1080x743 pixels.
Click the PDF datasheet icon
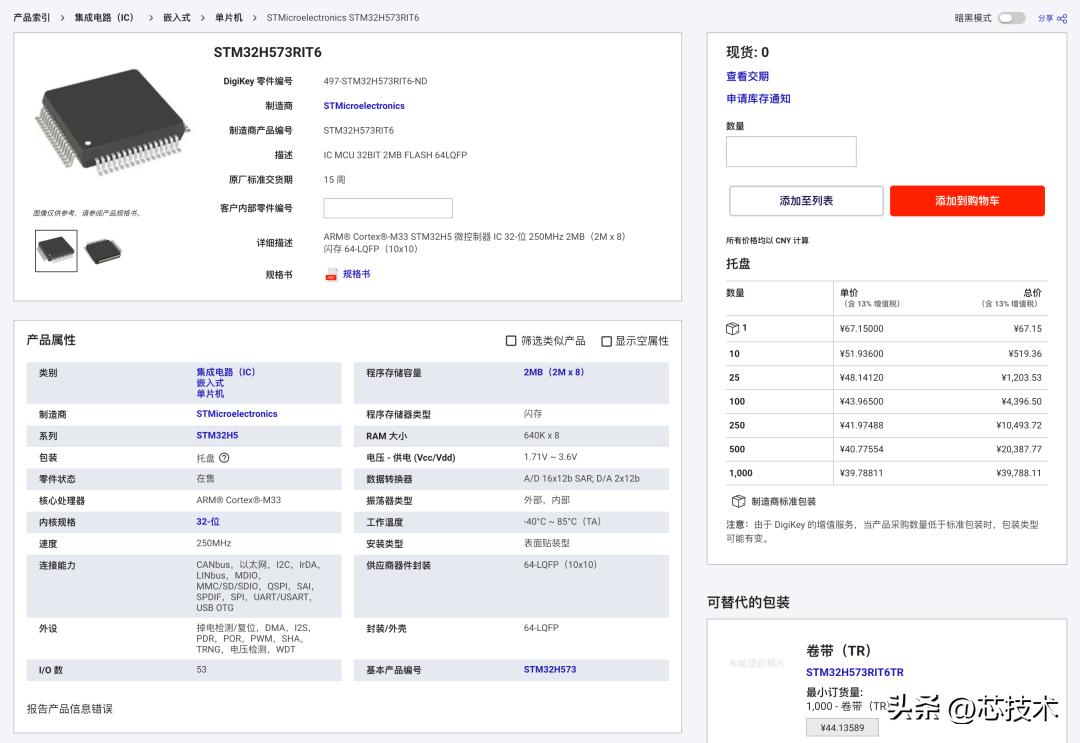332,274
